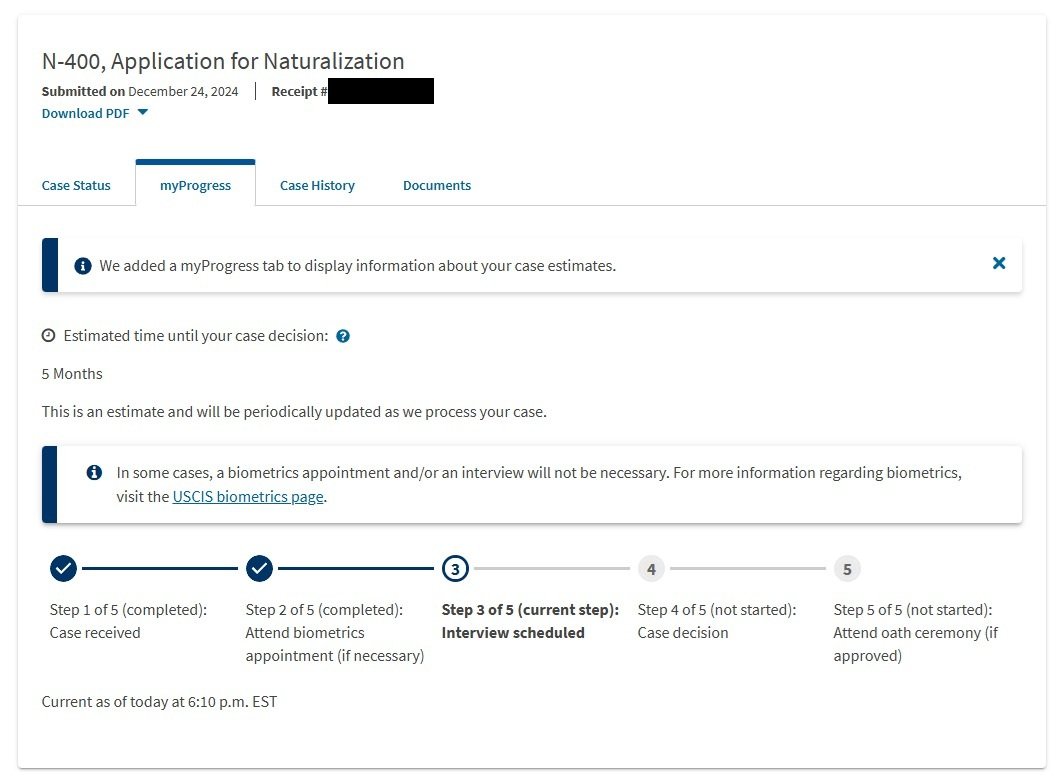Click the progress line between steps 1 and 2
Image resolution: width=1062 pixels, height=777 pixels.
(160, 569)
